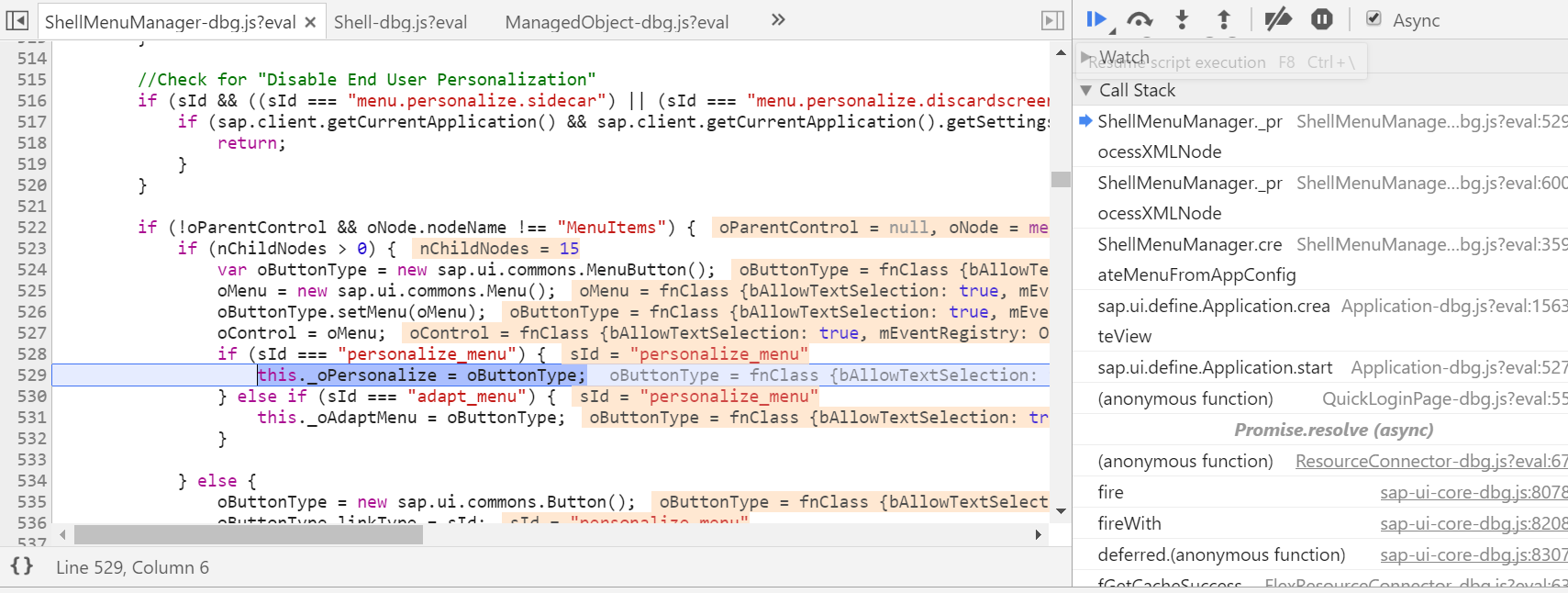Click the Promise.resolve (async) separator
The image size is (1568, 593).
pos(1333,430)
